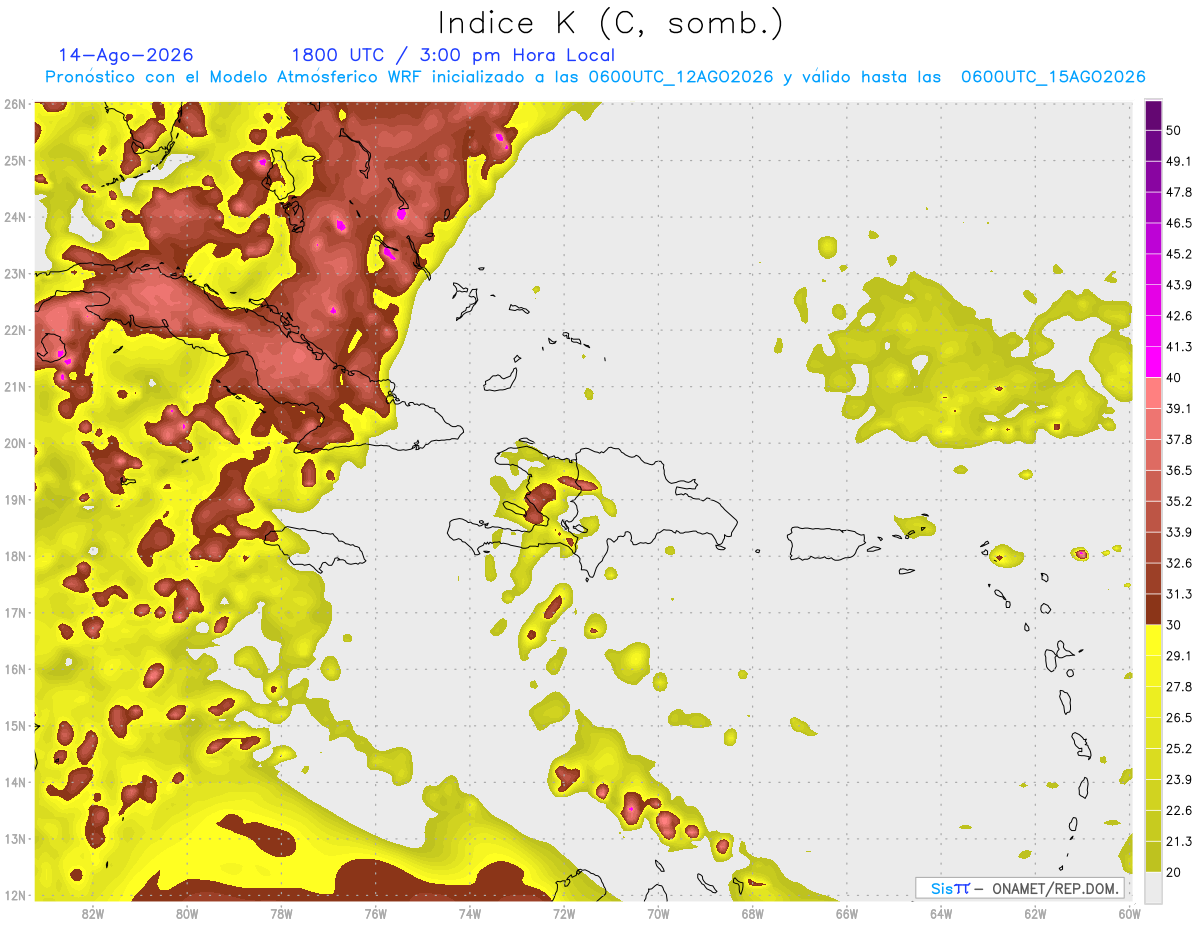Click the colorbar label "30"
The image size is (1200, 927).
point(1174,625)
